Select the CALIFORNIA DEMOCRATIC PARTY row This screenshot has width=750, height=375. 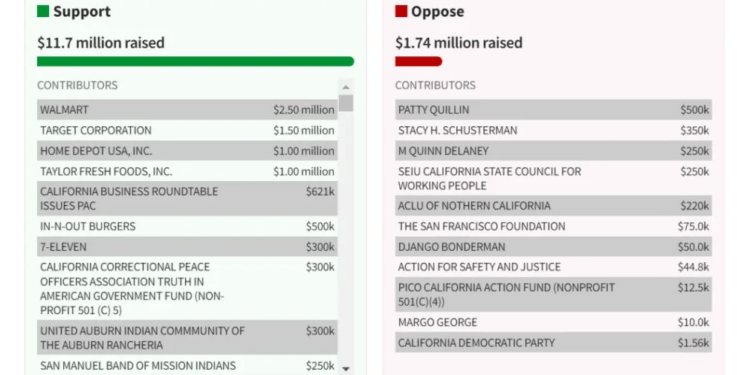(553, 342)
